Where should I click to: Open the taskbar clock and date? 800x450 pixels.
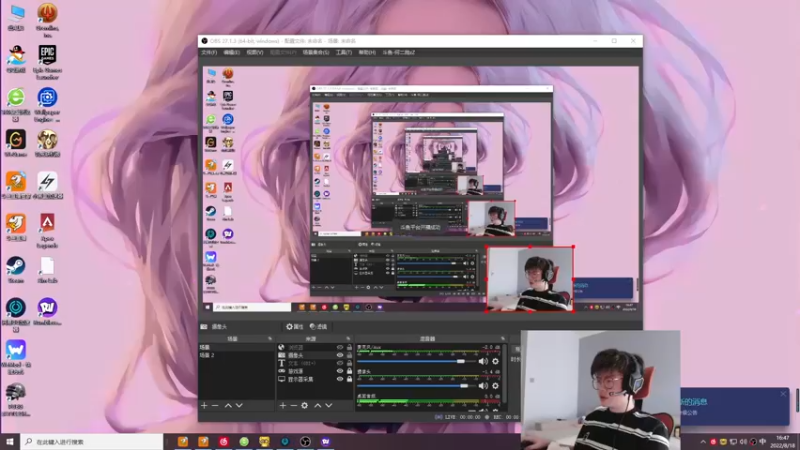(x=783, y=442)
